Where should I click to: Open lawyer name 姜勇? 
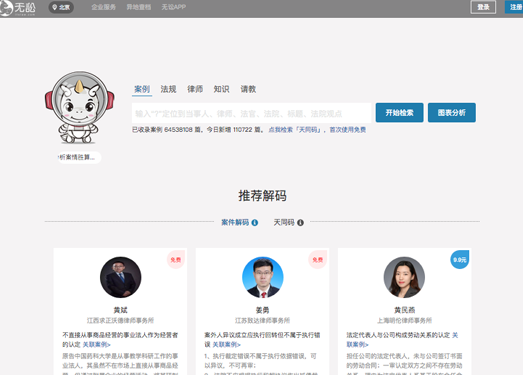point(263,310)
